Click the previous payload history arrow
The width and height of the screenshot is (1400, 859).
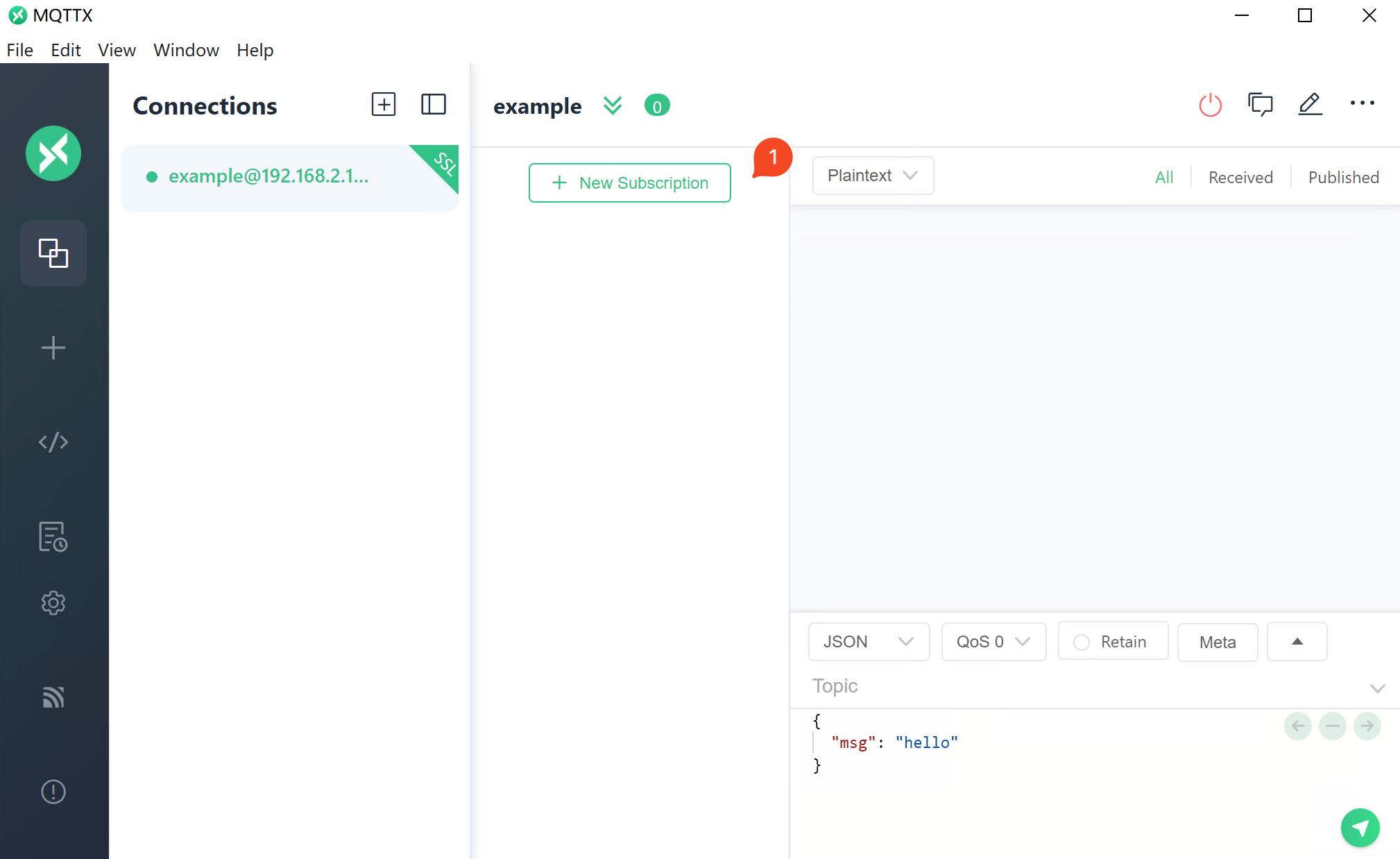(1298, 726)
